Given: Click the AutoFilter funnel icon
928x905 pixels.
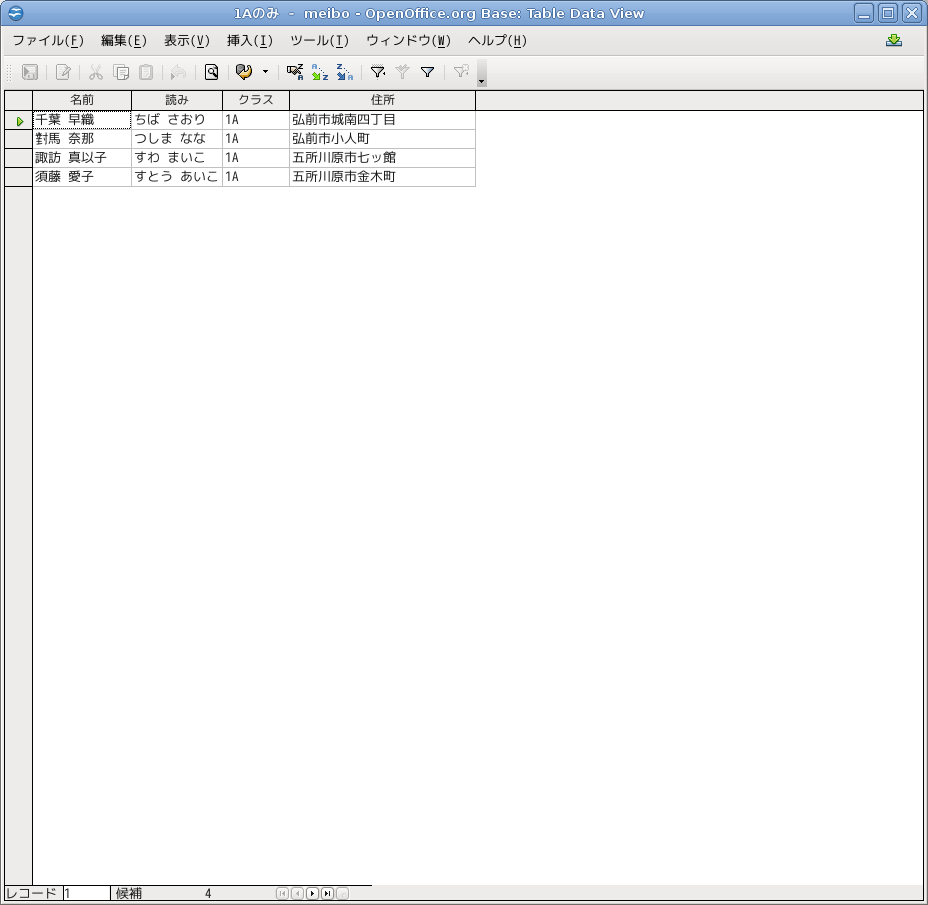Looking at the screenshot, I should pyautogui.click(x=378, y=72).
